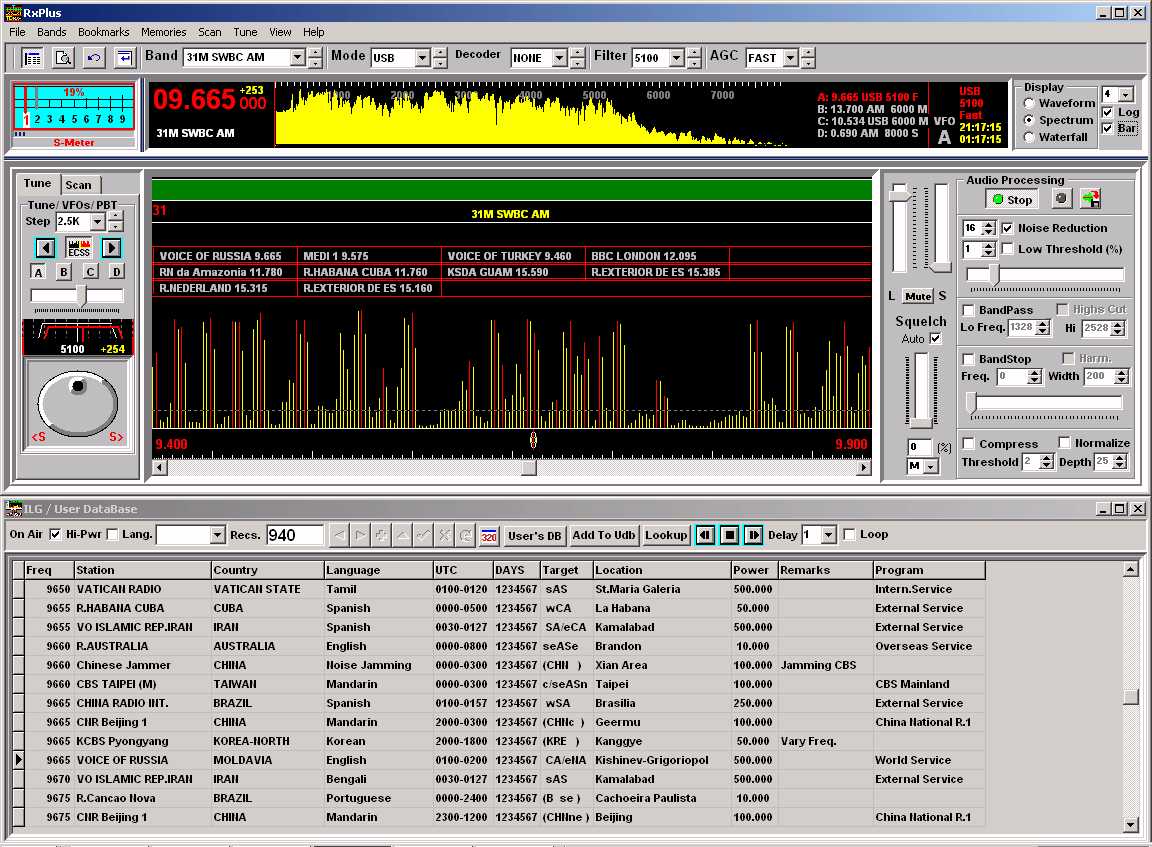Enable the Loop checkbox
This screenshot has width=1152, height=847.
pyautogui.click(x=849, y=535)
